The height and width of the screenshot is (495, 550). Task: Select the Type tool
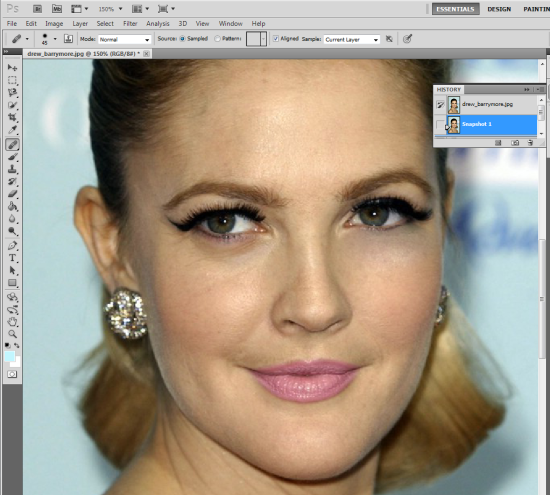point(12,258)
